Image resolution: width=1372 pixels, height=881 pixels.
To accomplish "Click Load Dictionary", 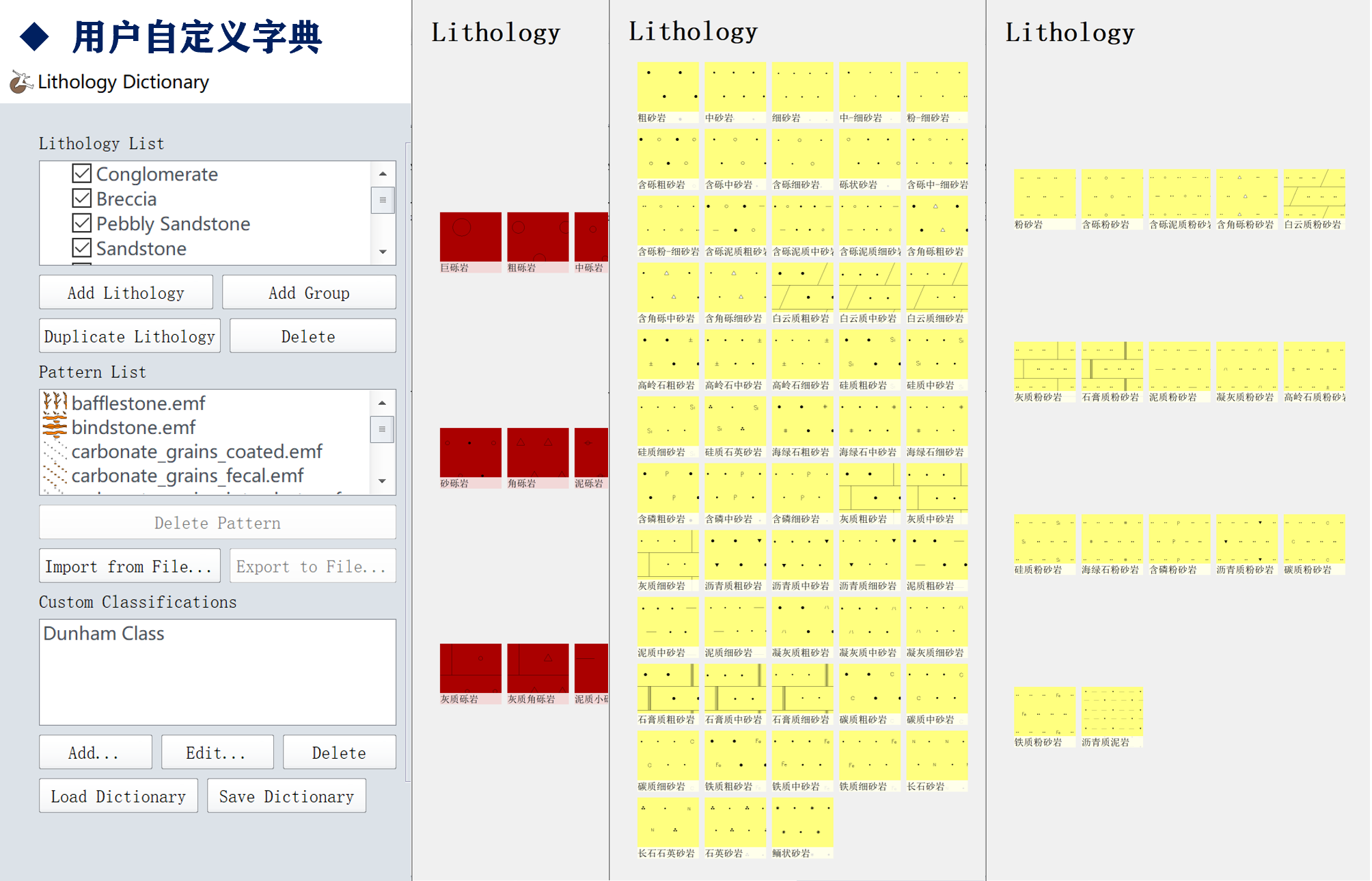I will coord(118,796).
